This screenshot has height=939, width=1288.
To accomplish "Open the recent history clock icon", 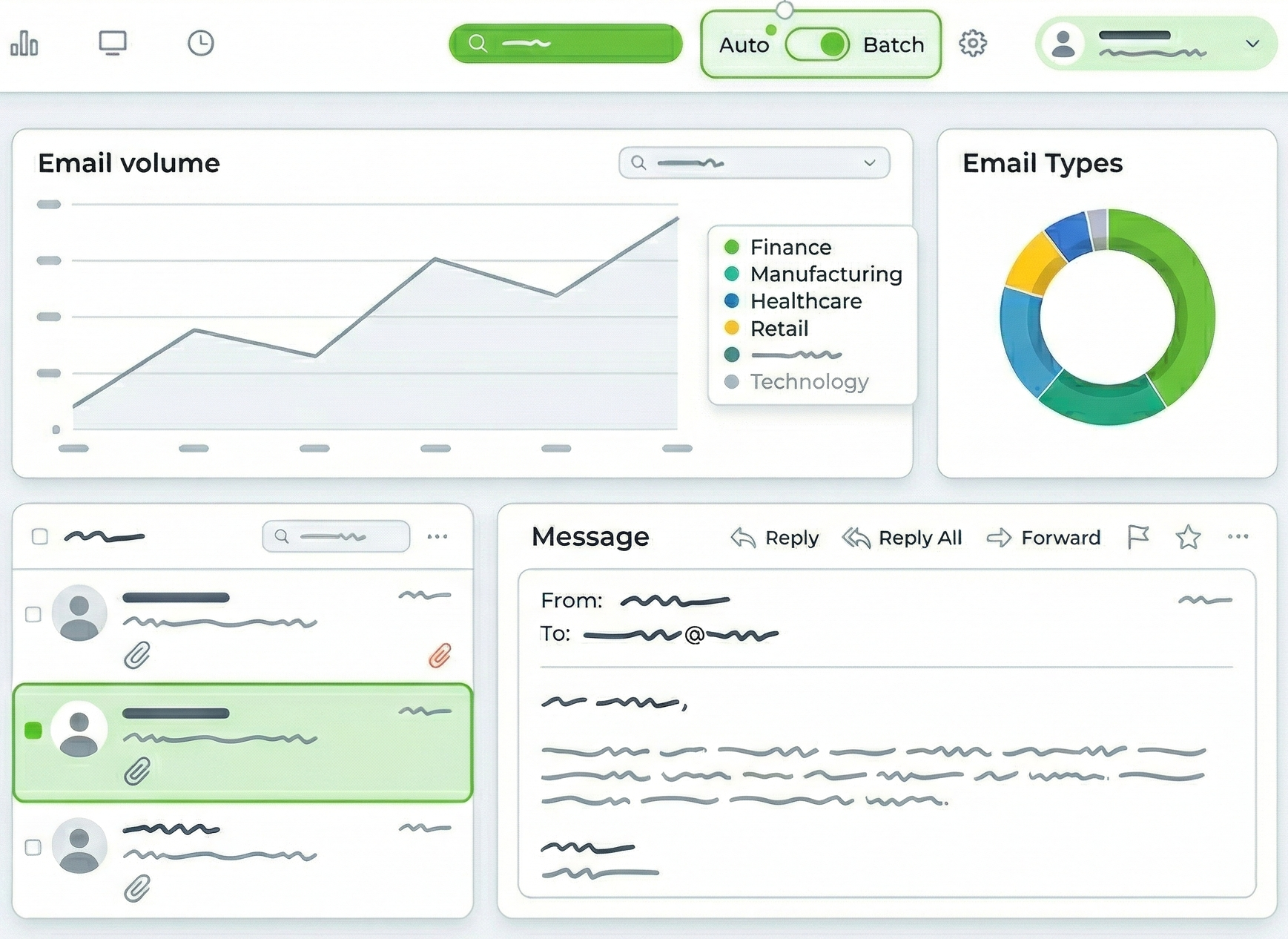I will (x=199, y=44).
